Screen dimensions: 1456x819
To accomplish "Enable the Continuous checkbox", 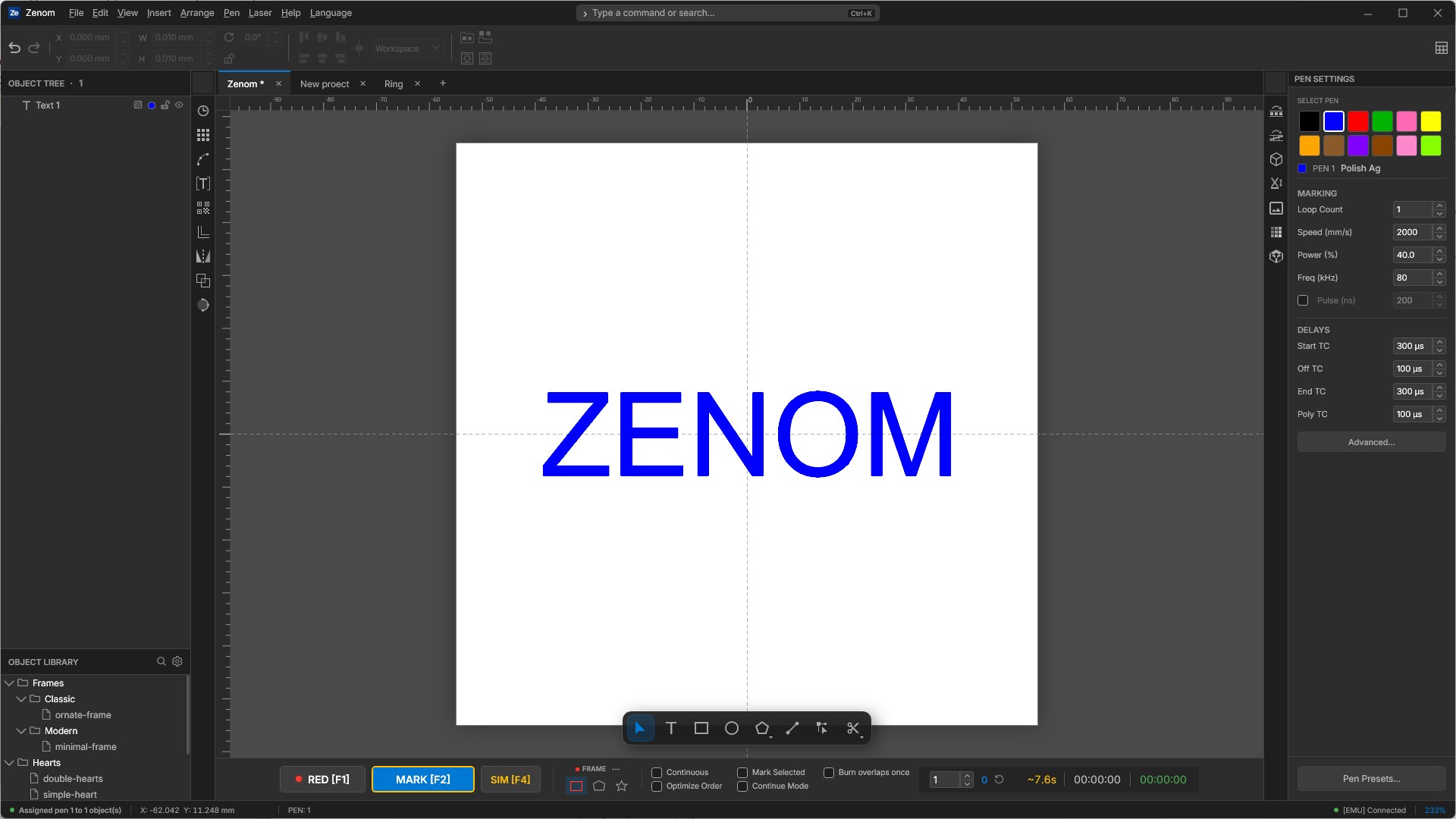I will [657, 773].
